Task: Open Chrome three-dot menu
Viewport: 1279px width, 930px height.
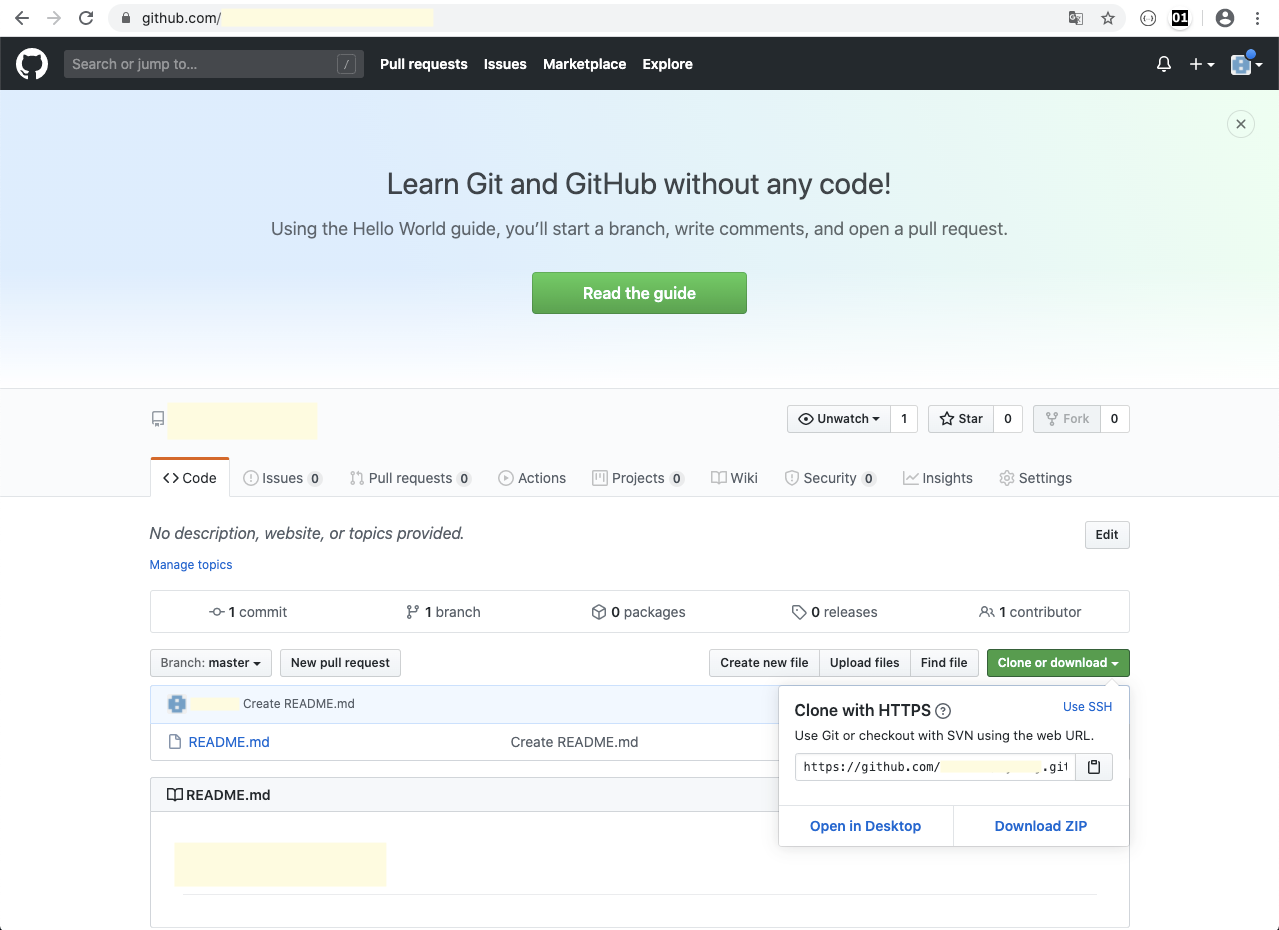Action: click(x=1257, y=18)
